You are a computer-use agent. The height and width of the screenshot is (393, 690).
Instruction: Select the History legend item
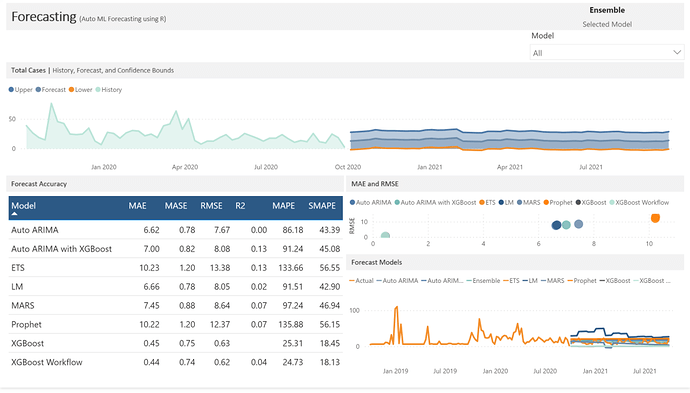pos(109,90)
